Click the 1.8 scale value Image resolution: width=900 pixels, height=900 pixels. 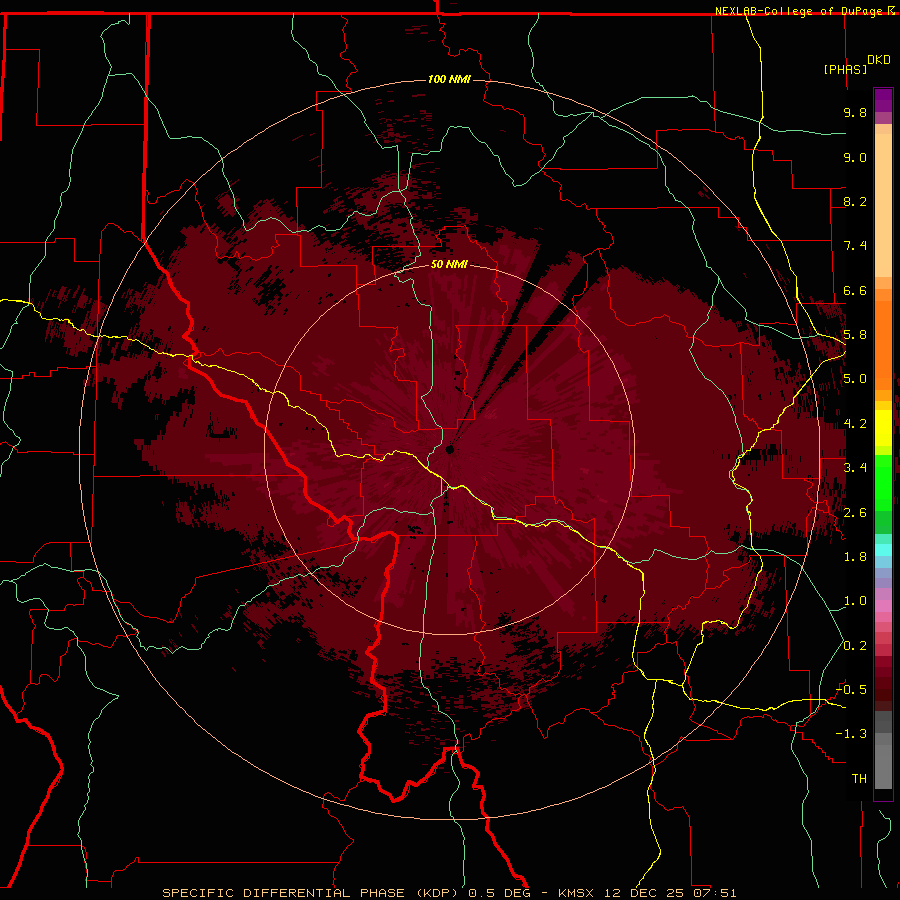click(855, 557)
